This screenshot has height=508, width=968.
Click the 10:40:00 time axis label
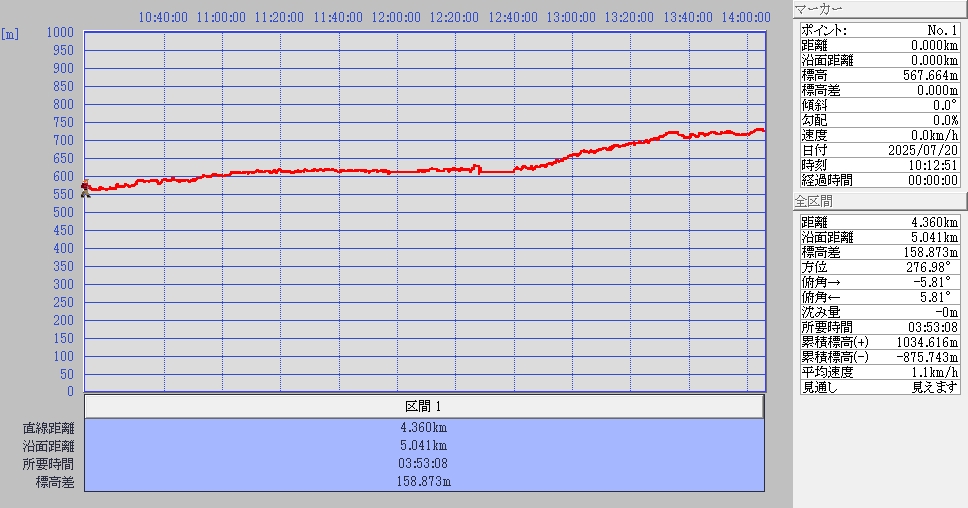point(163,17)
